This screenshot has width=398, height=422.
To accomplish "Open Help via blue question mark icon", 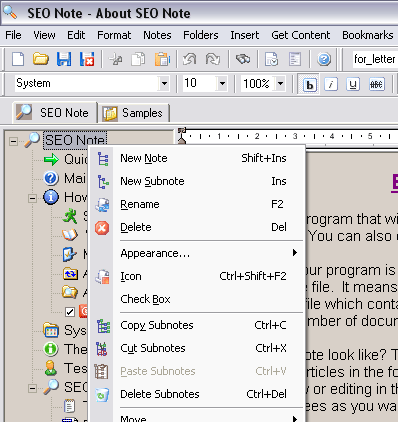I will (x=324, y=59).
